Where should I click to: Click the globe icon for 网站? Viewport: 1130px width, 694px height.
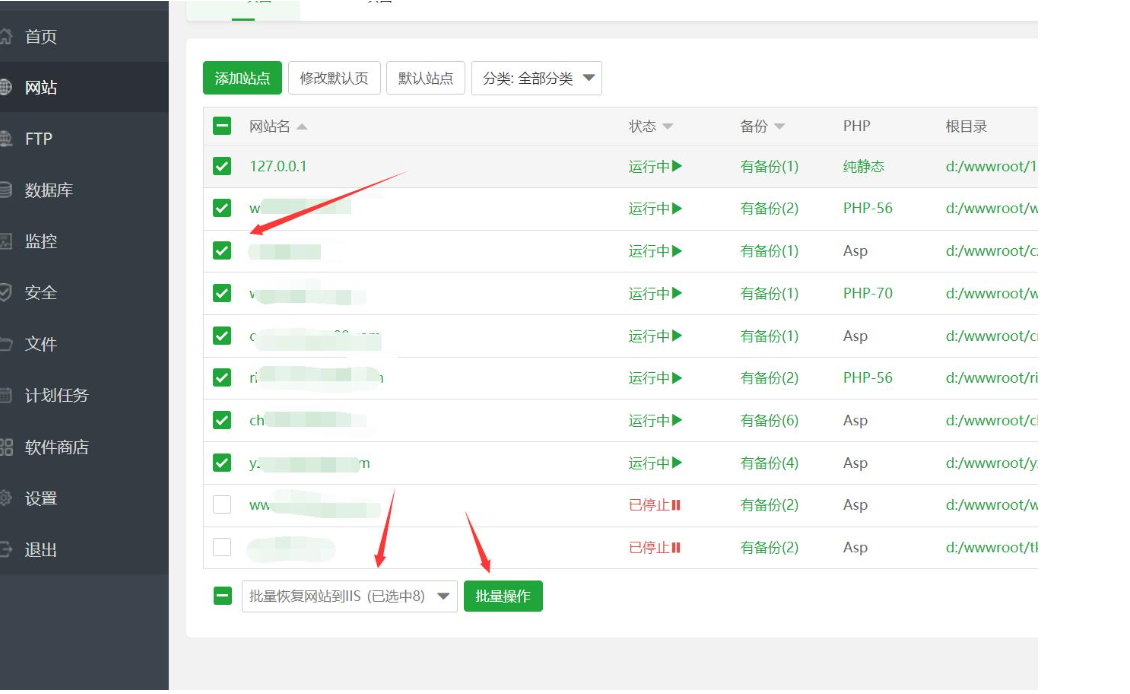tap(6, 88)
